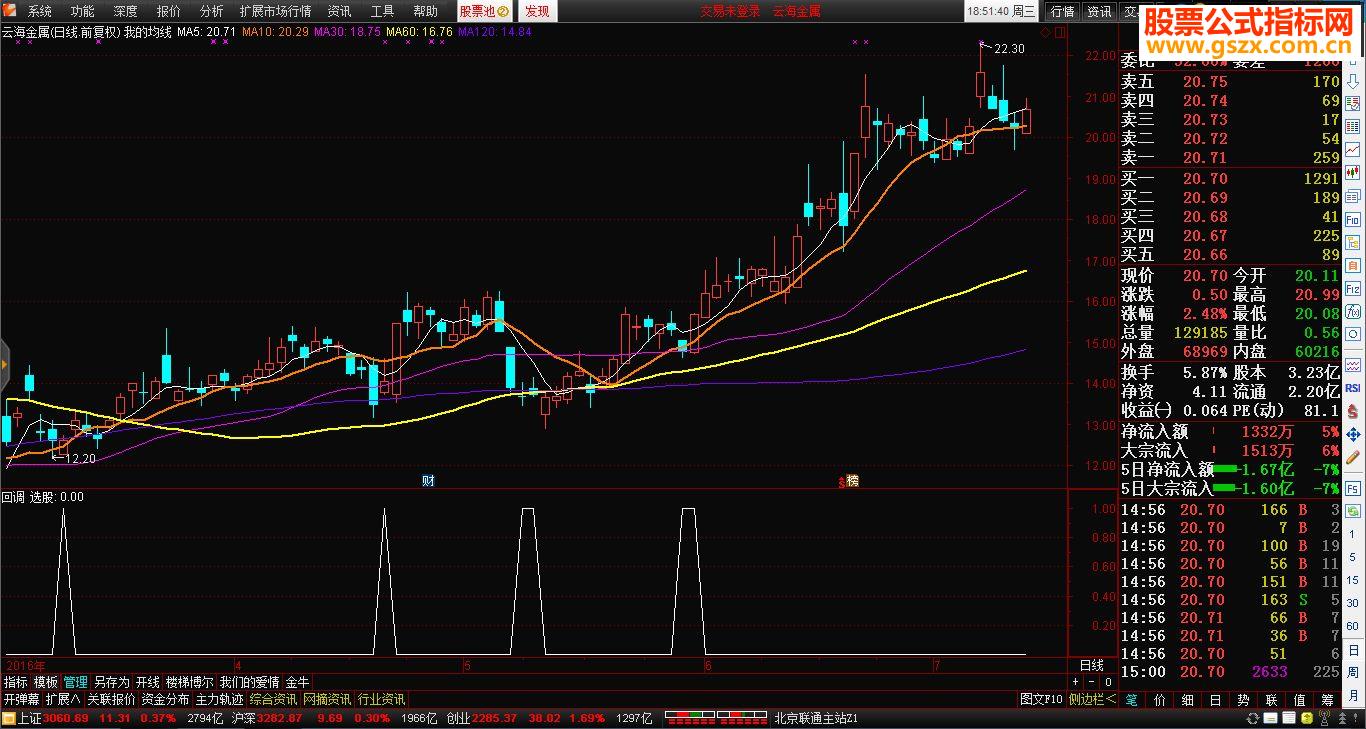Click 开弹幕 in bottom bar
The image size is (1366, 729).
(21, 699)
